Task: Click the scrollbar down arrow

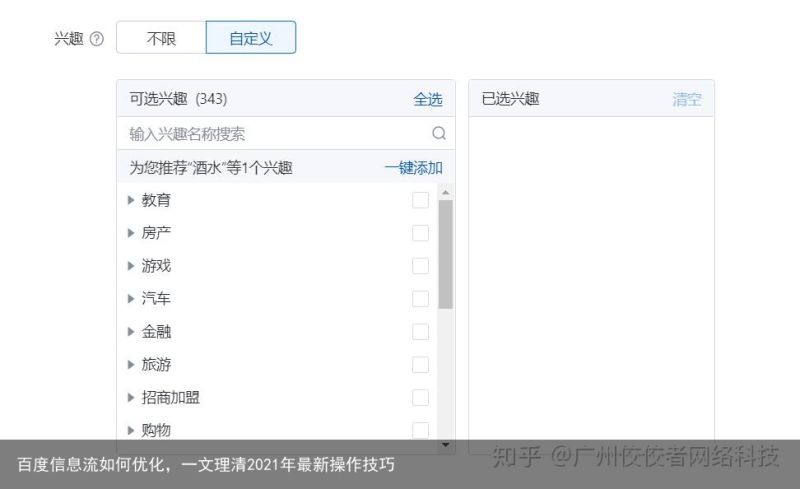Action: [445, 445]
